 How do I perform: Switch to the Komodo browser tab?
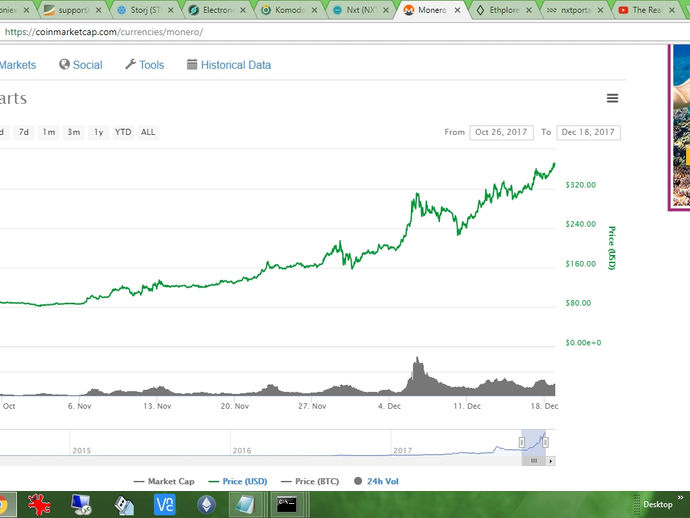tap(289, 10)
